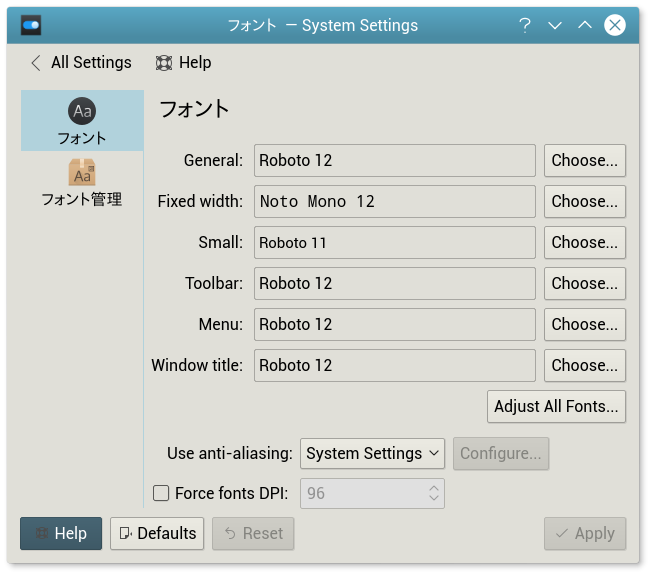Image resolution: width=652 pixels, height=576 pixels.
Task: Click the titlebar question mark help icon
Action: (525, 25)
